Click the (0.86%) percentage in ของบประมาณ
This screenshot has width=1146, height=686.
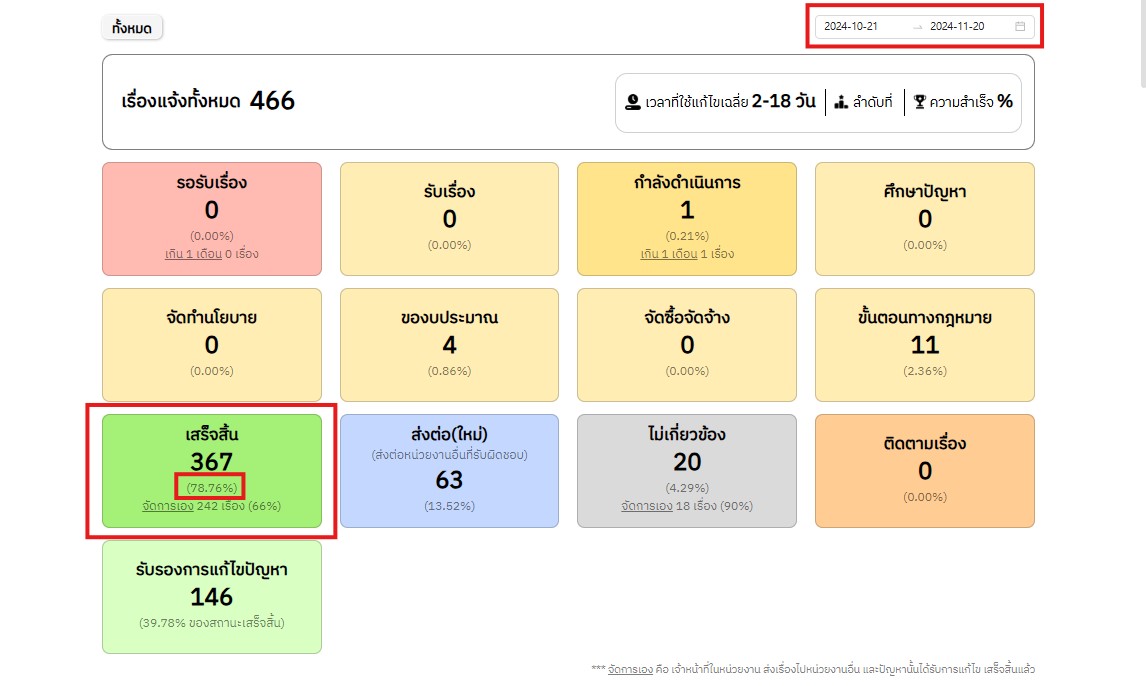coord(449,371)
